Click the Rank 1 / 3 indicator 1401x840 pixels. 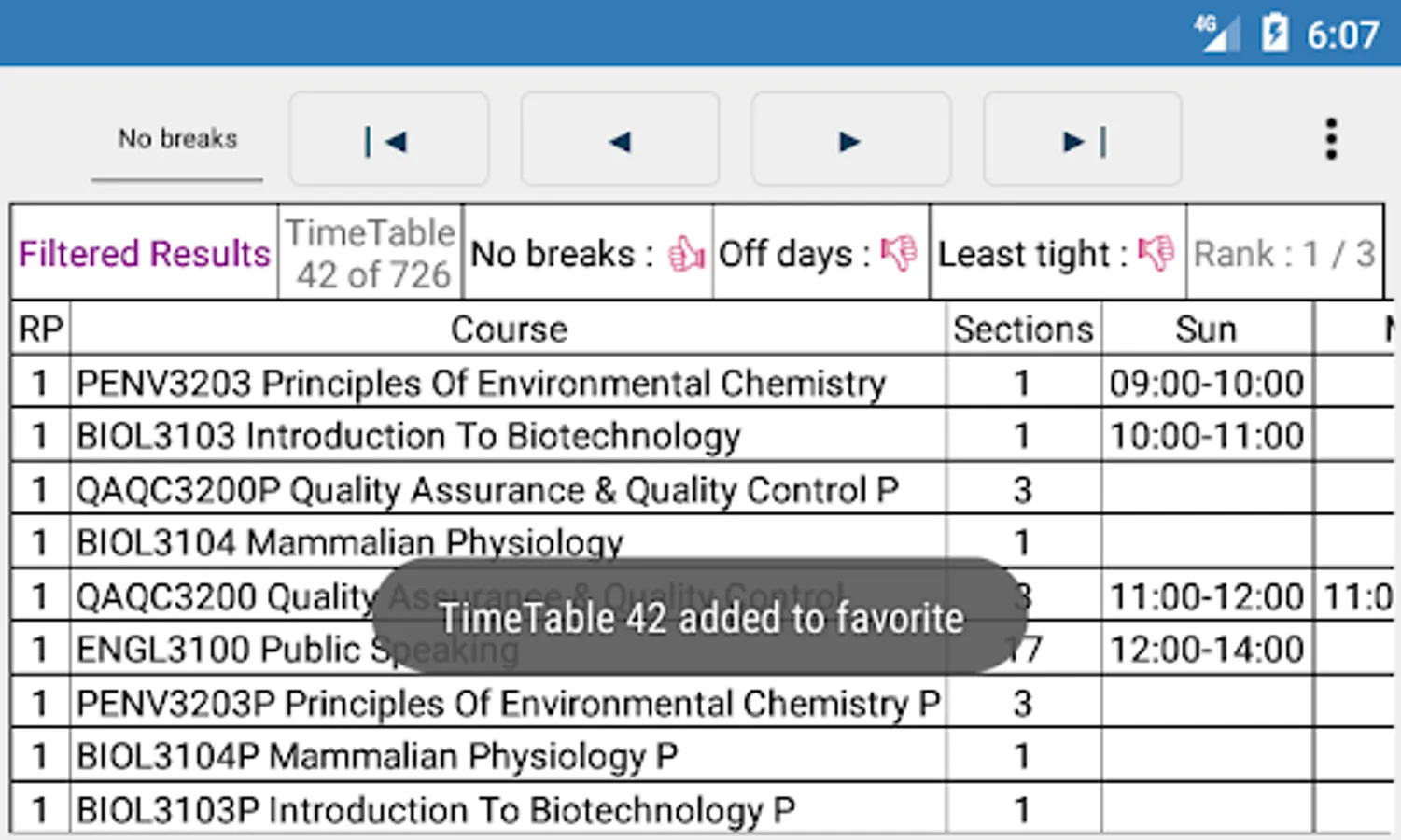click(1284, 254)
